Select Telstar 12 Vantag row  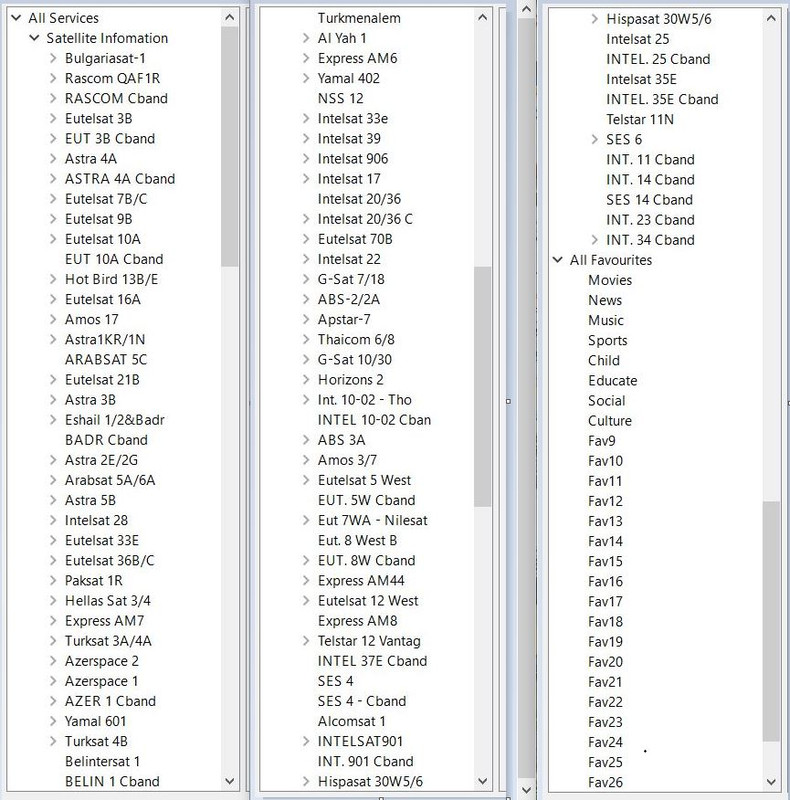369,641
